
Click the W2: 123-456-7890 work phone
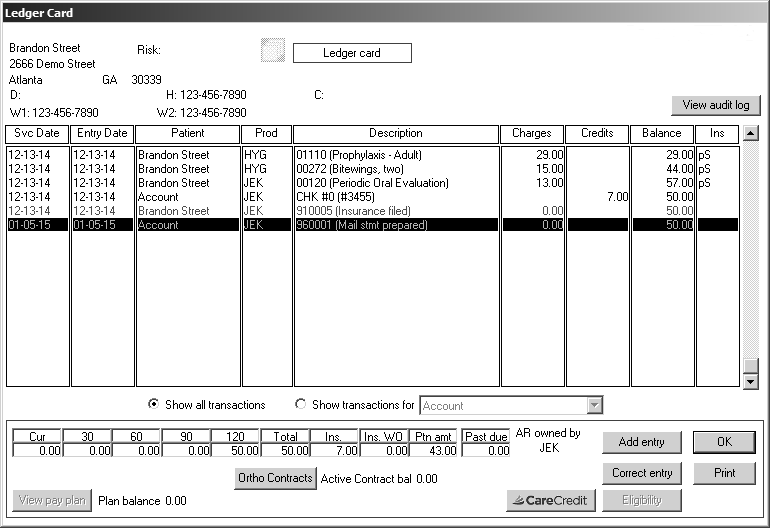coord(202,113)
